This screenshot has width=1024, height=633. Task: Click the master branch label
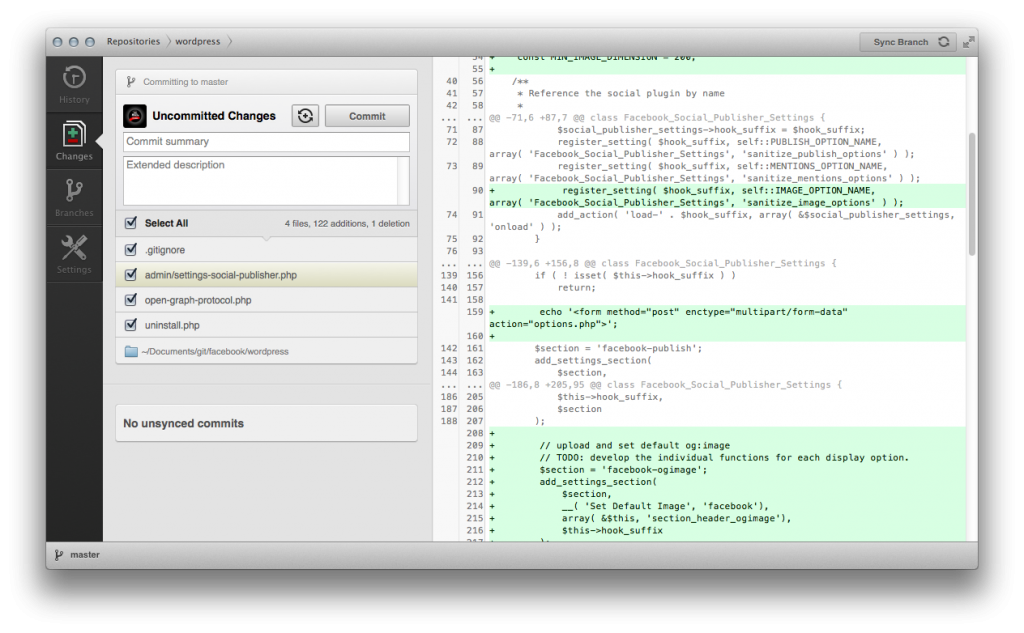pos(85,555)
